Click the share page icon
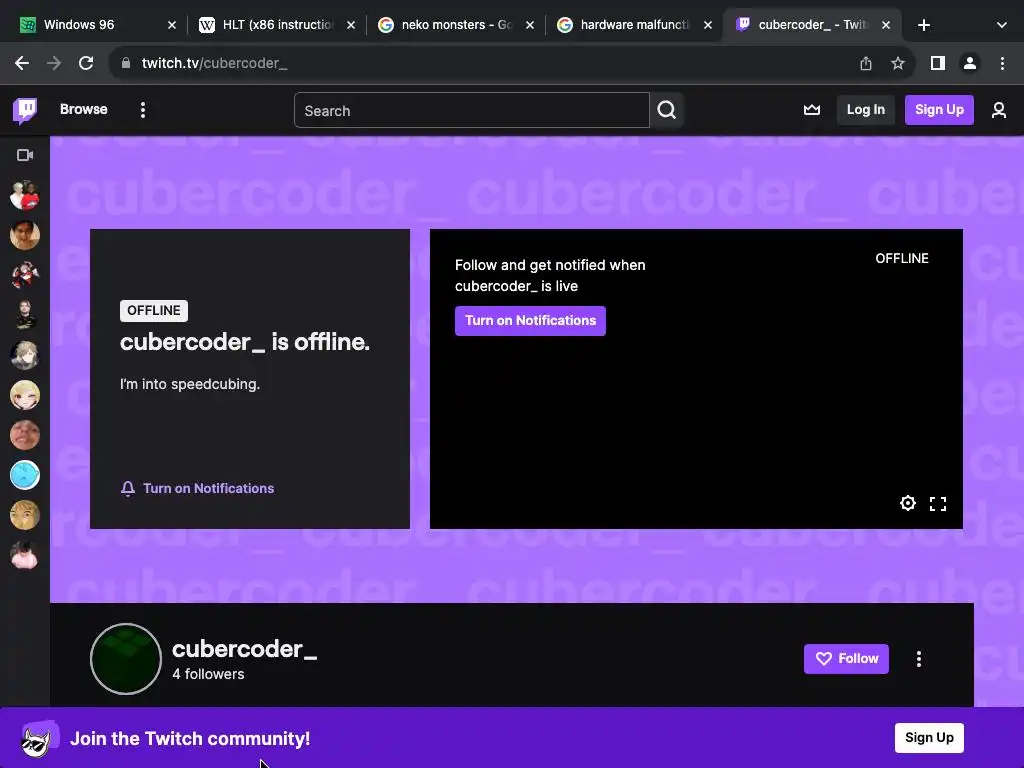 coord(865,63)
